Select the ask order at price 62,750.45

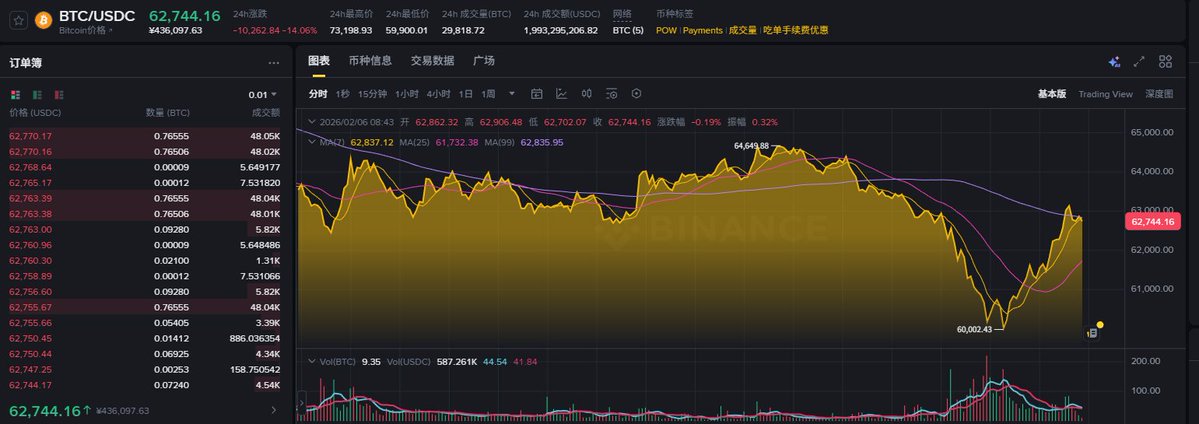point(145,338)
